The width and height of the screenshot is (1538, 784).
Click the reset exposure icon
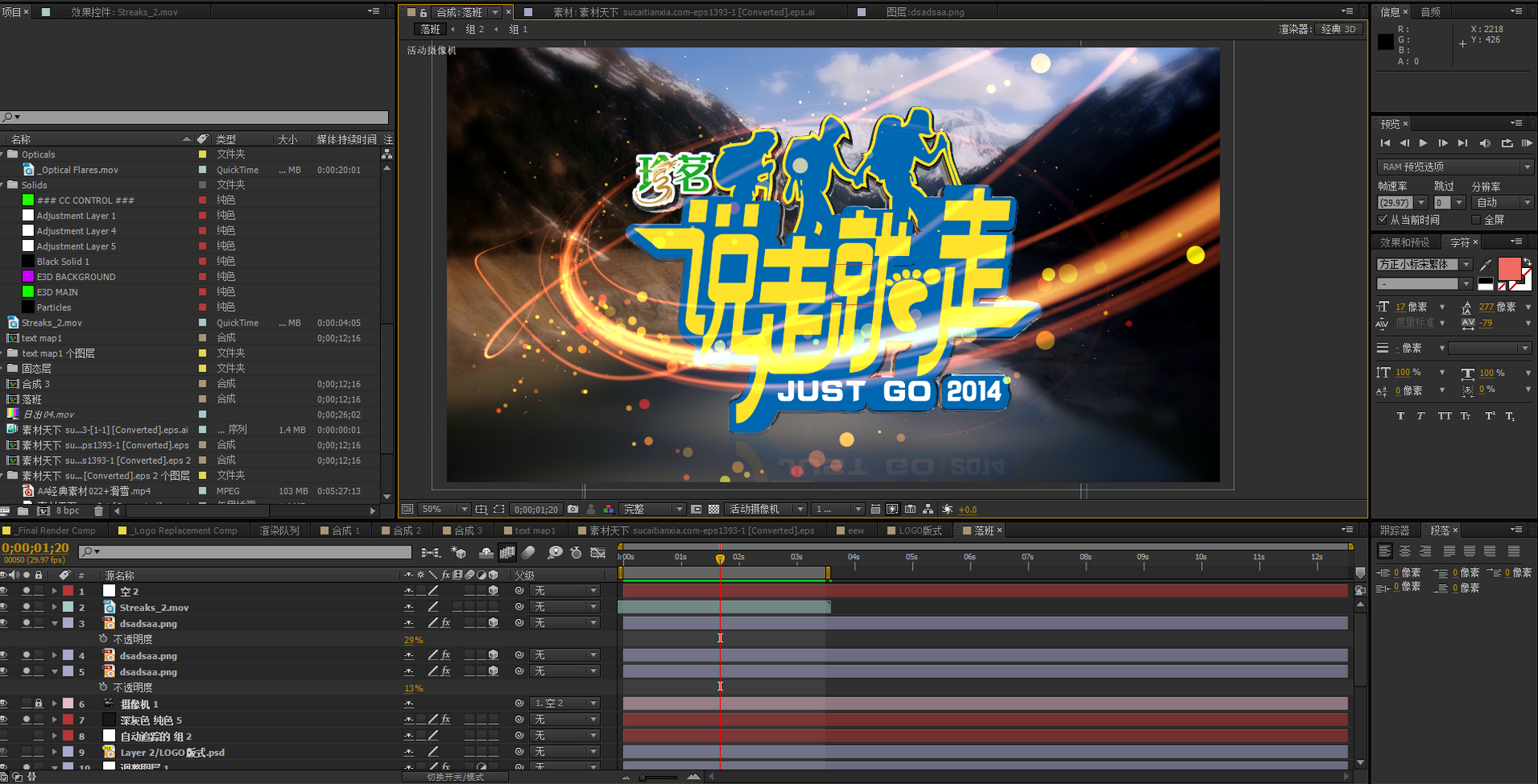point(947,509)
